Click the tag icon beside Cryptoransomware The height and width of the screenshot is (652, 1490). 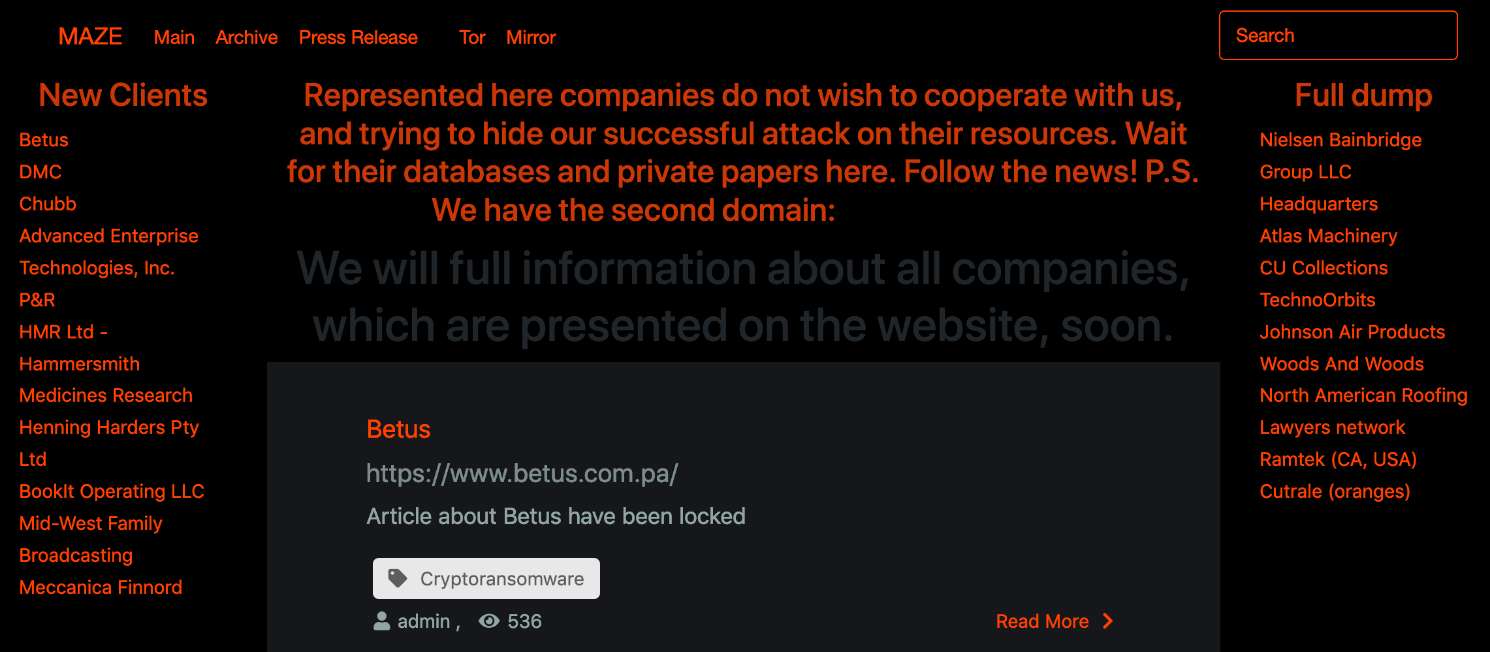398,578
